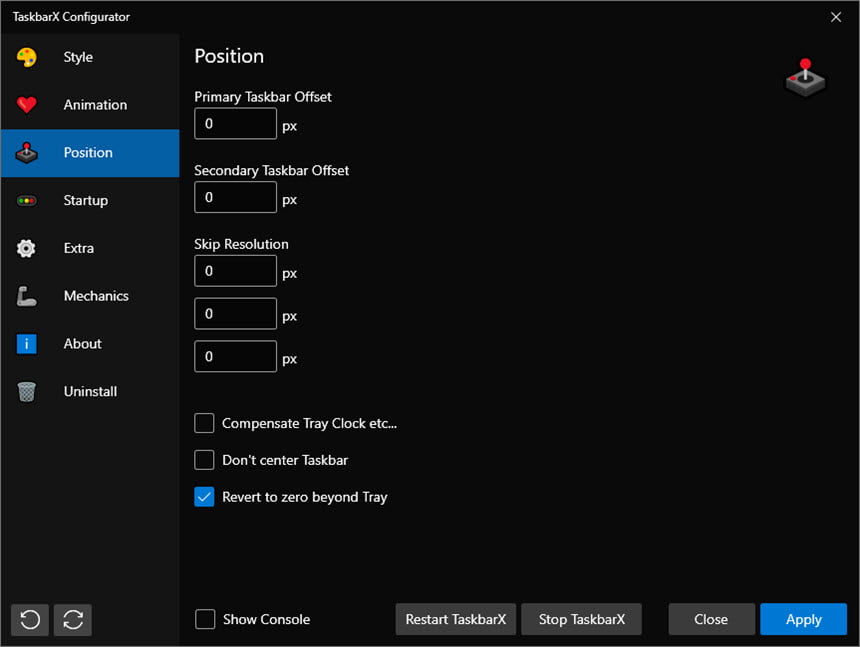Click the Skip Resolution label
Screen dimensions: 860x647
(x=241, y=245)
